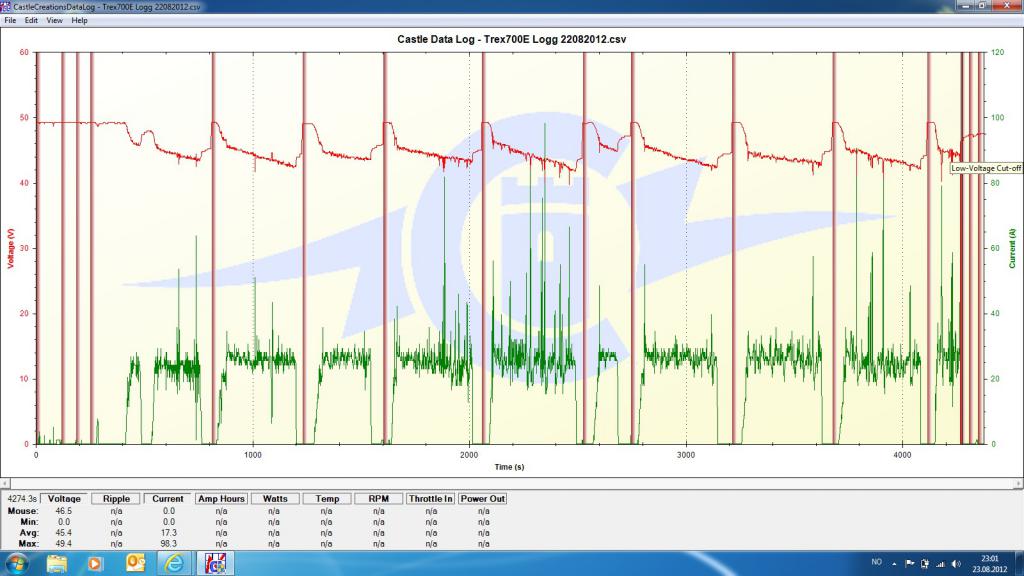Show hidden system tray icons

895,563
